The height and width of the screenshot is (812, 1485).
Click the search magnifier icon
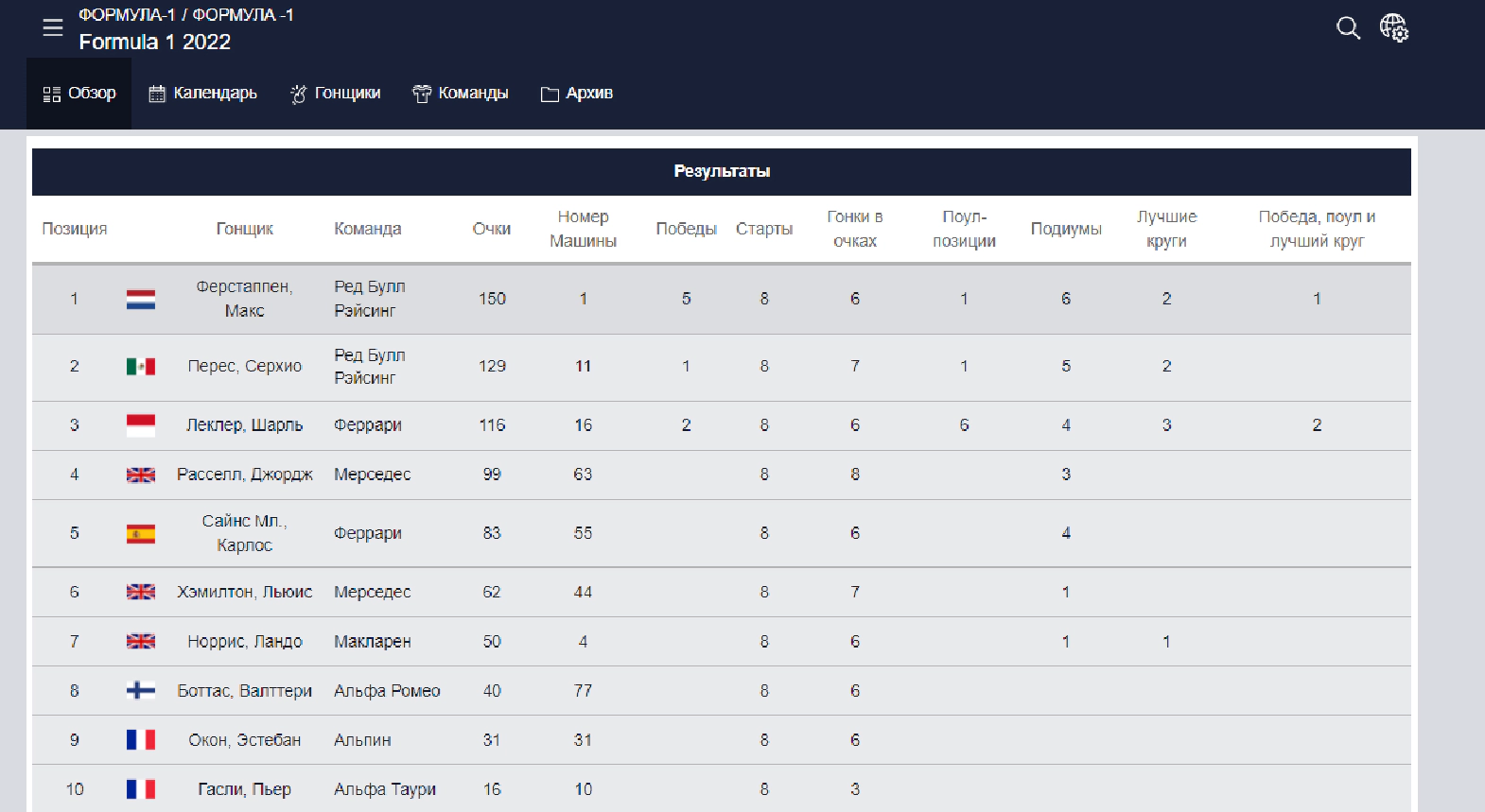pyautogui.click(x=1348, y=27)
